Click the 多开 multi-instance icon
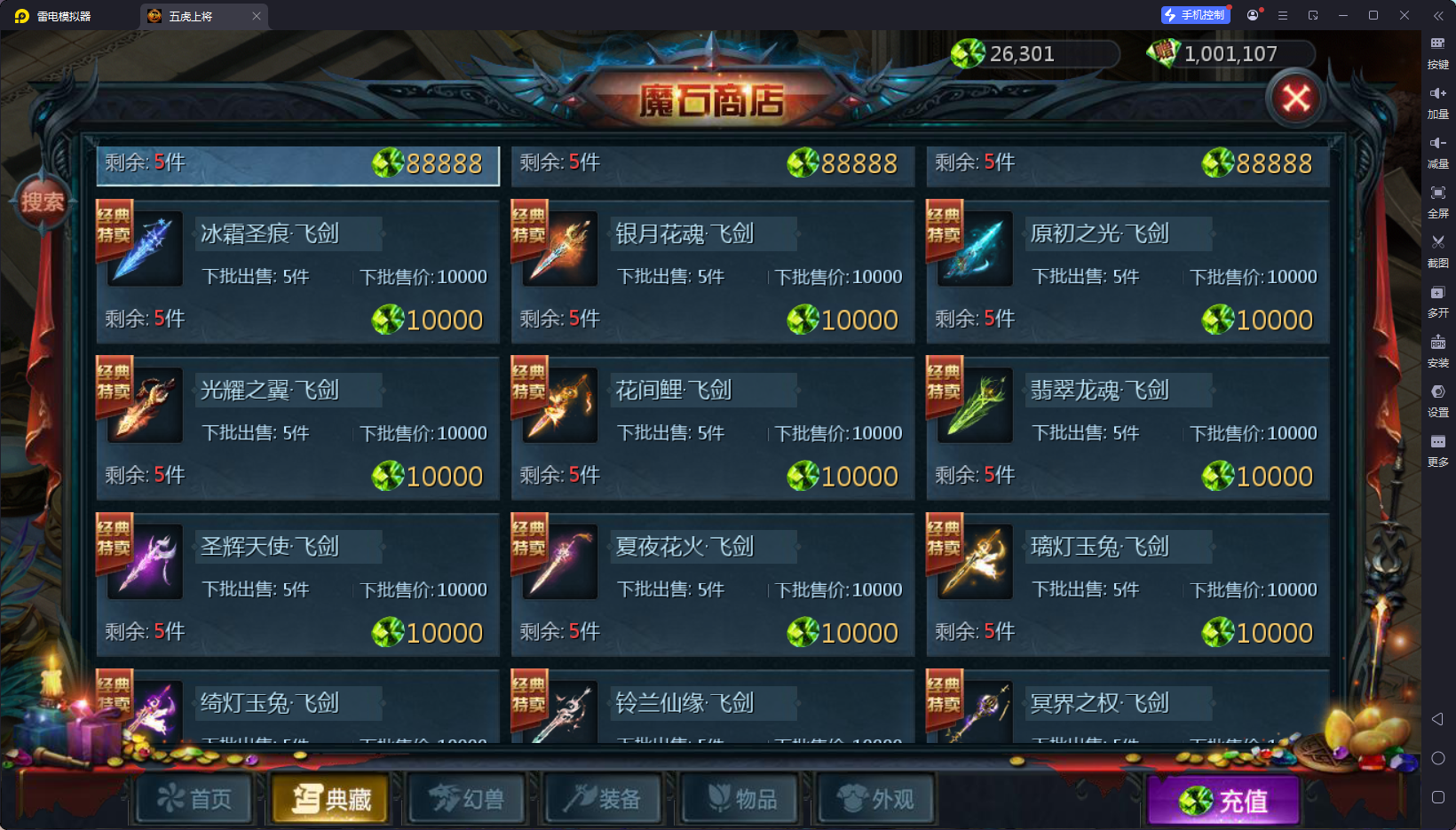Screen dimensions: 1456x830 tap(1438, 292)
